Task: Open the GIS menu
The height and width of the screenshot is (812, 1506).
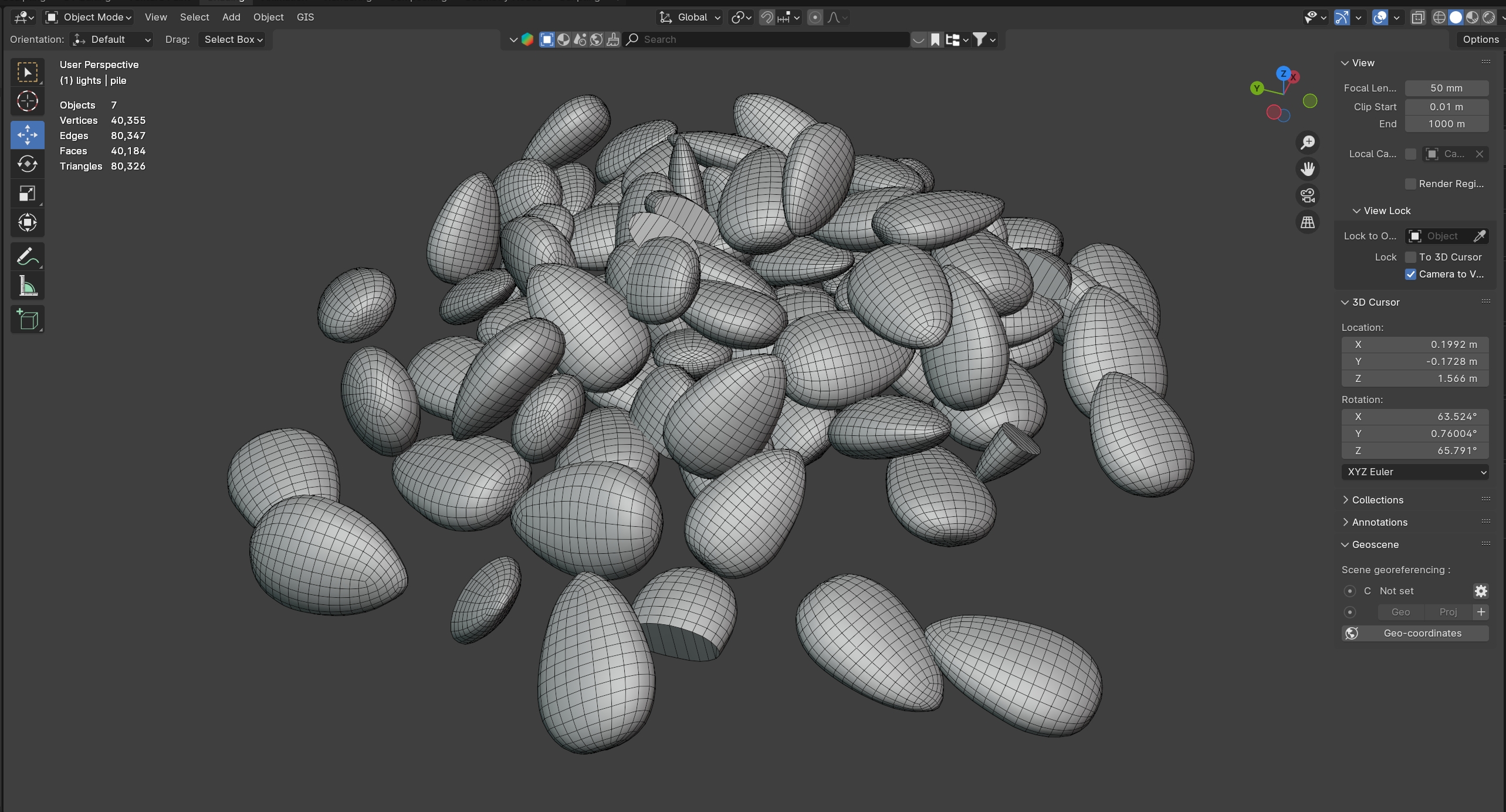Action: pyautogui.click(x=305, y=17)
